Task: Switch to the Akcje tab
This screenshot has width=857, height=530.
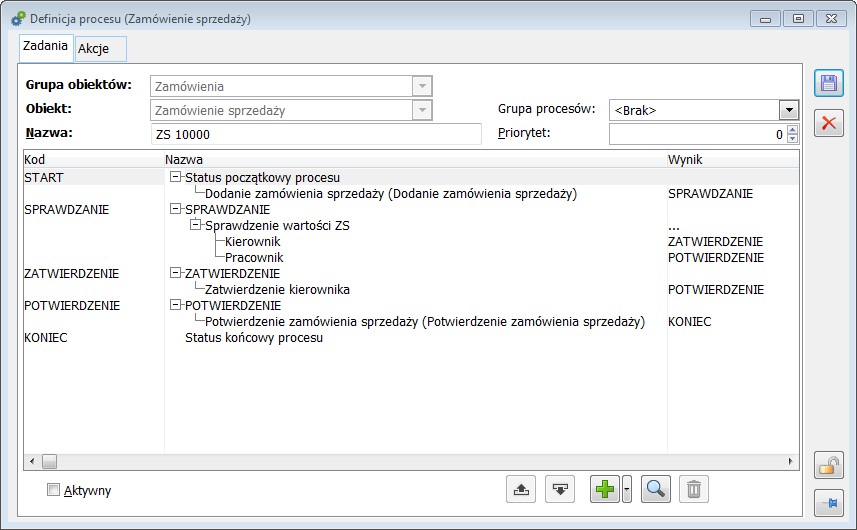Action: (101, 49)
